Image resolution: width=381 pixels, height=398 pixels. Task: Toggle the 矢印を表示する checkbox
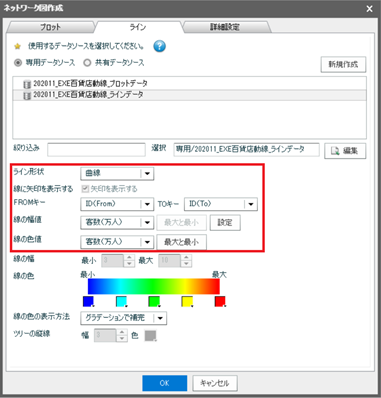[x=85, y=189]
